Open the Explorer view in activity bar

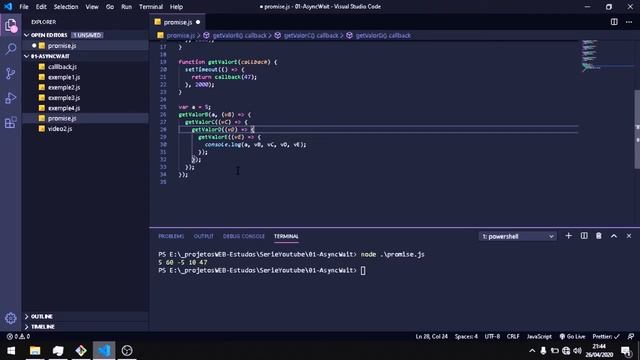[x=11, y=25]
